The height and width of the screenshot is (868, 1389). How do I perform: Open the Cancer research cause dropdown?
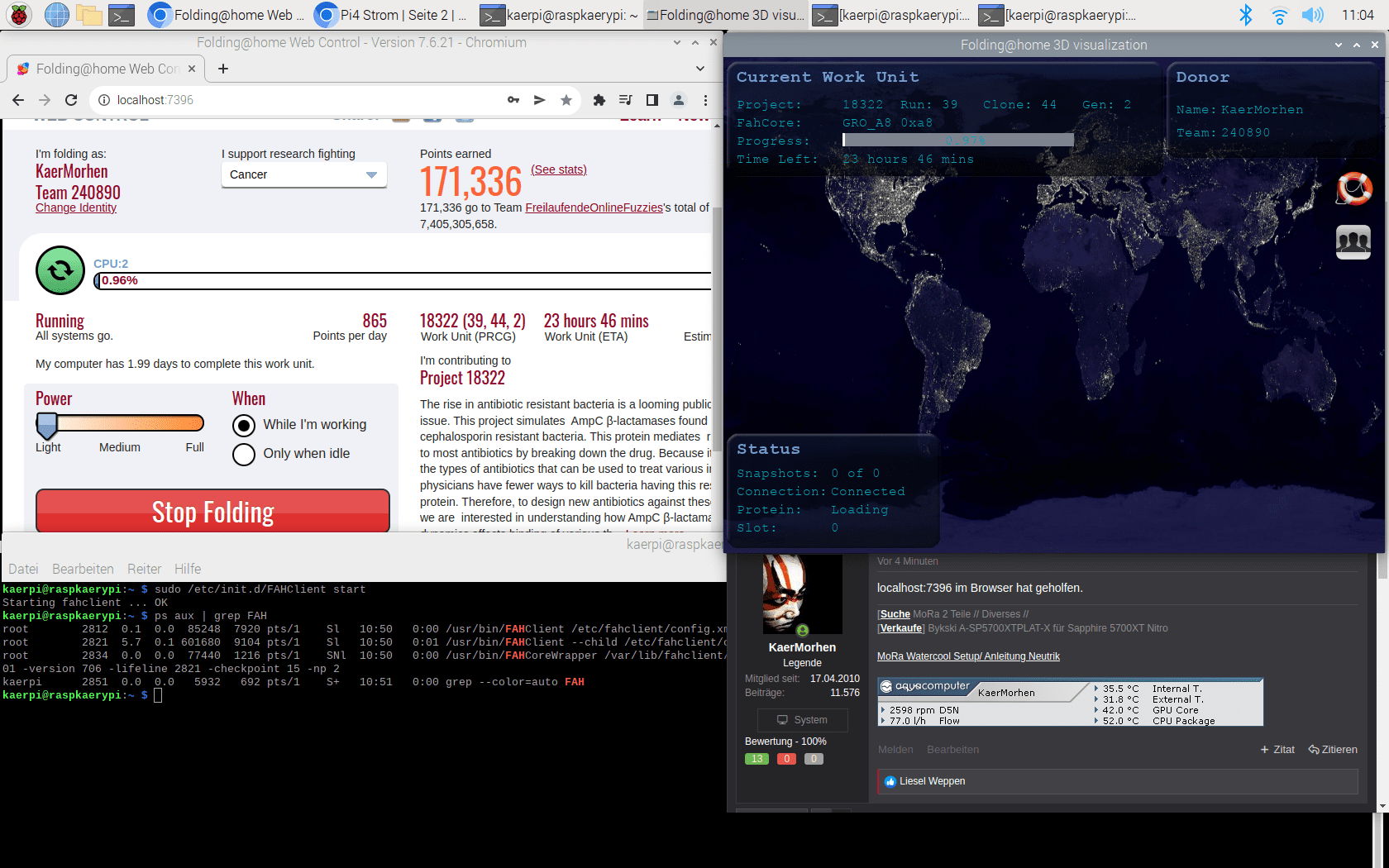[303, 174]
